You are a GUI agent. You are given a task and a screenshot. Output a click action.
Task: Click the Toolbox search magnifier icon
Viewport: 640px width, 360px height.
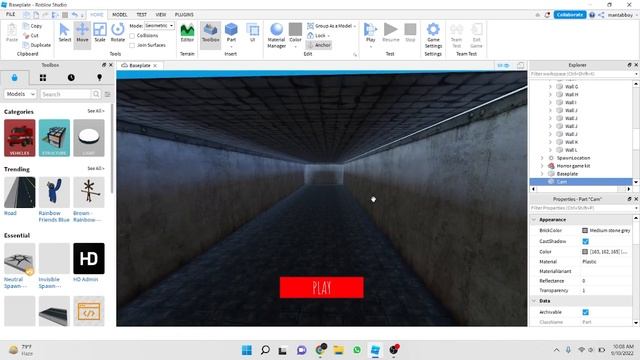(x=96, y=94)
